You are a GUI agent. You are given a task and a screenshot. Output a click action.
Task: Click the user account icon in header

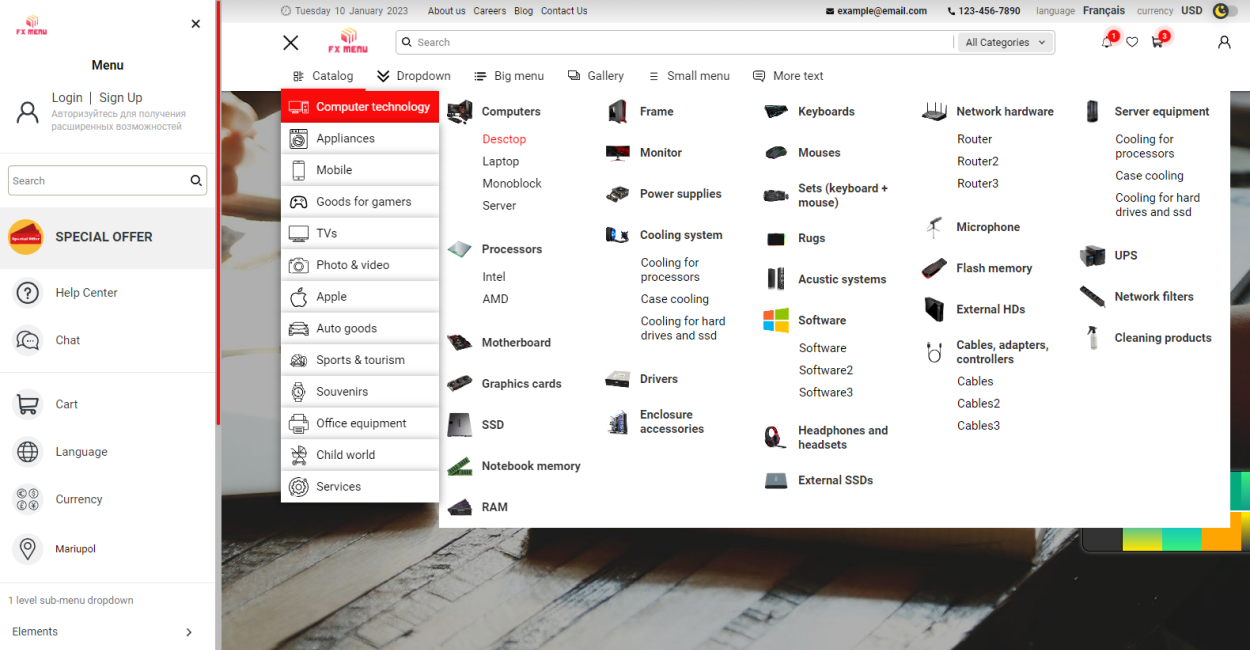[x=1224, y=42]
